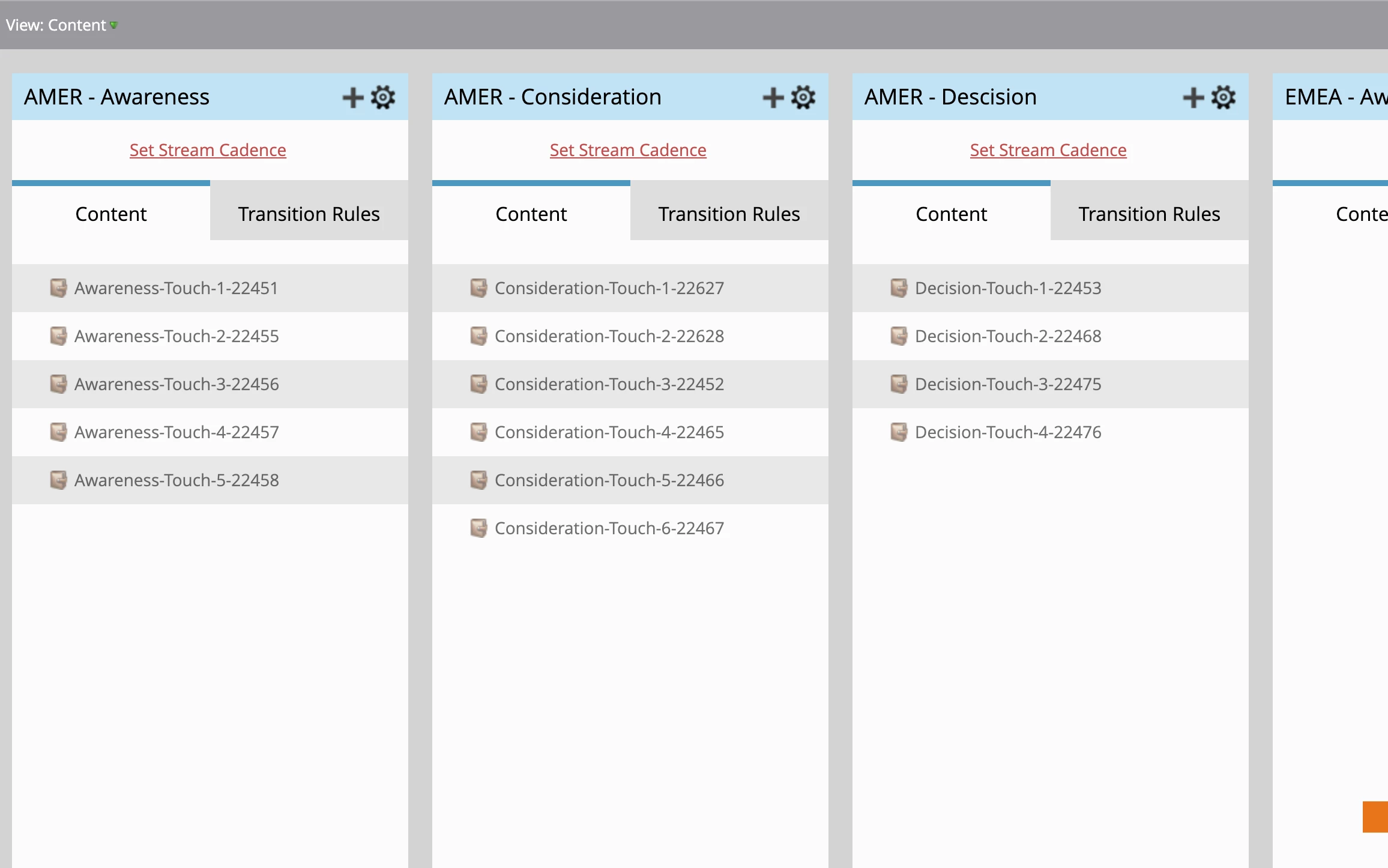Select Consideration-Touch-2-22628 content item
The width and height of the screenshot is (1388, 868).
tap(609, 336)
